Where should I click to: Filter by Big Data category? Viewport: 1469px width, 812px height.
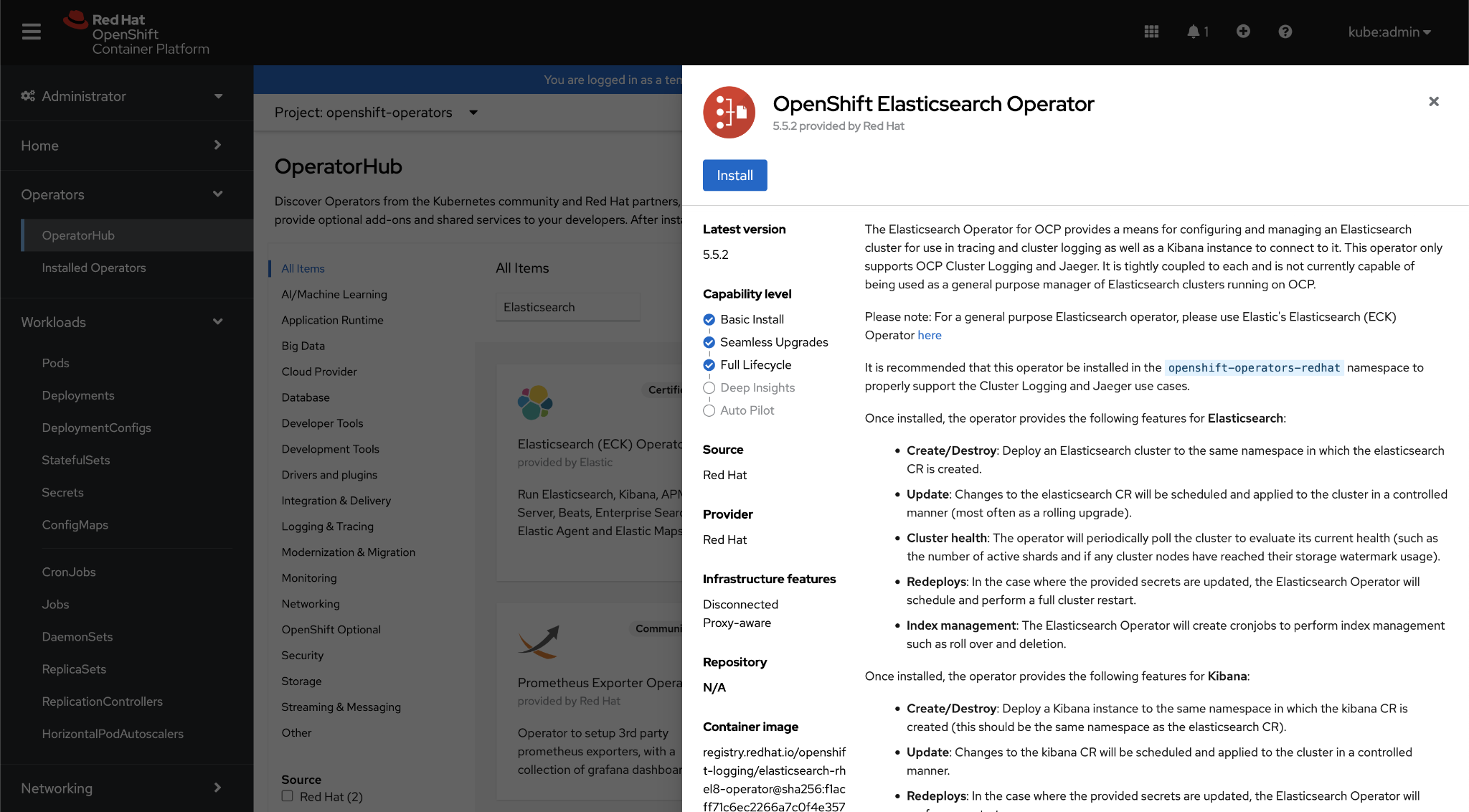(303, 346)
